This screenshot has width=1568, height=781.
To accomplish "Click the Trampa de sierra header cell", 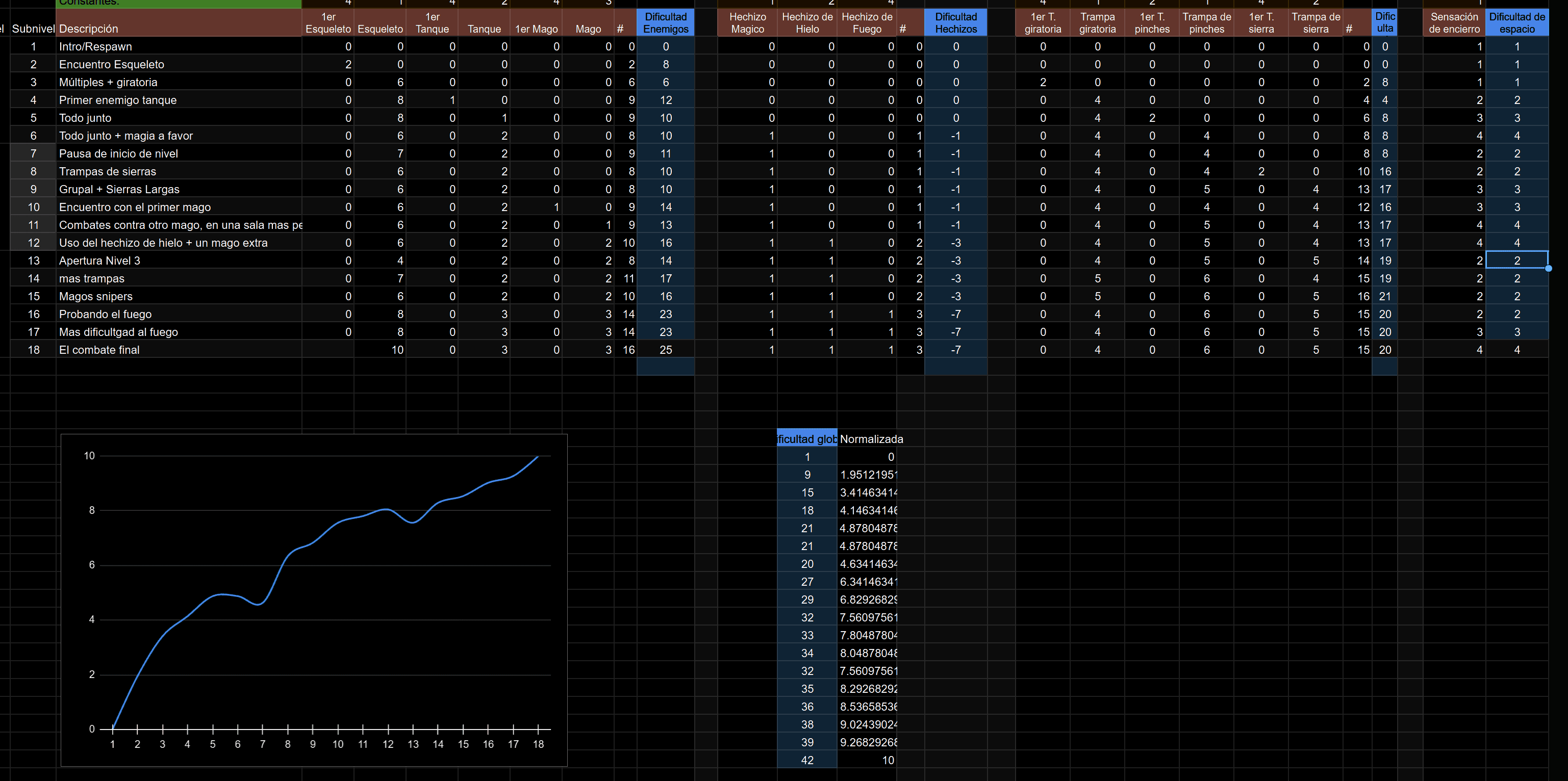I will pyautogui.click(x=1316, y=22).
